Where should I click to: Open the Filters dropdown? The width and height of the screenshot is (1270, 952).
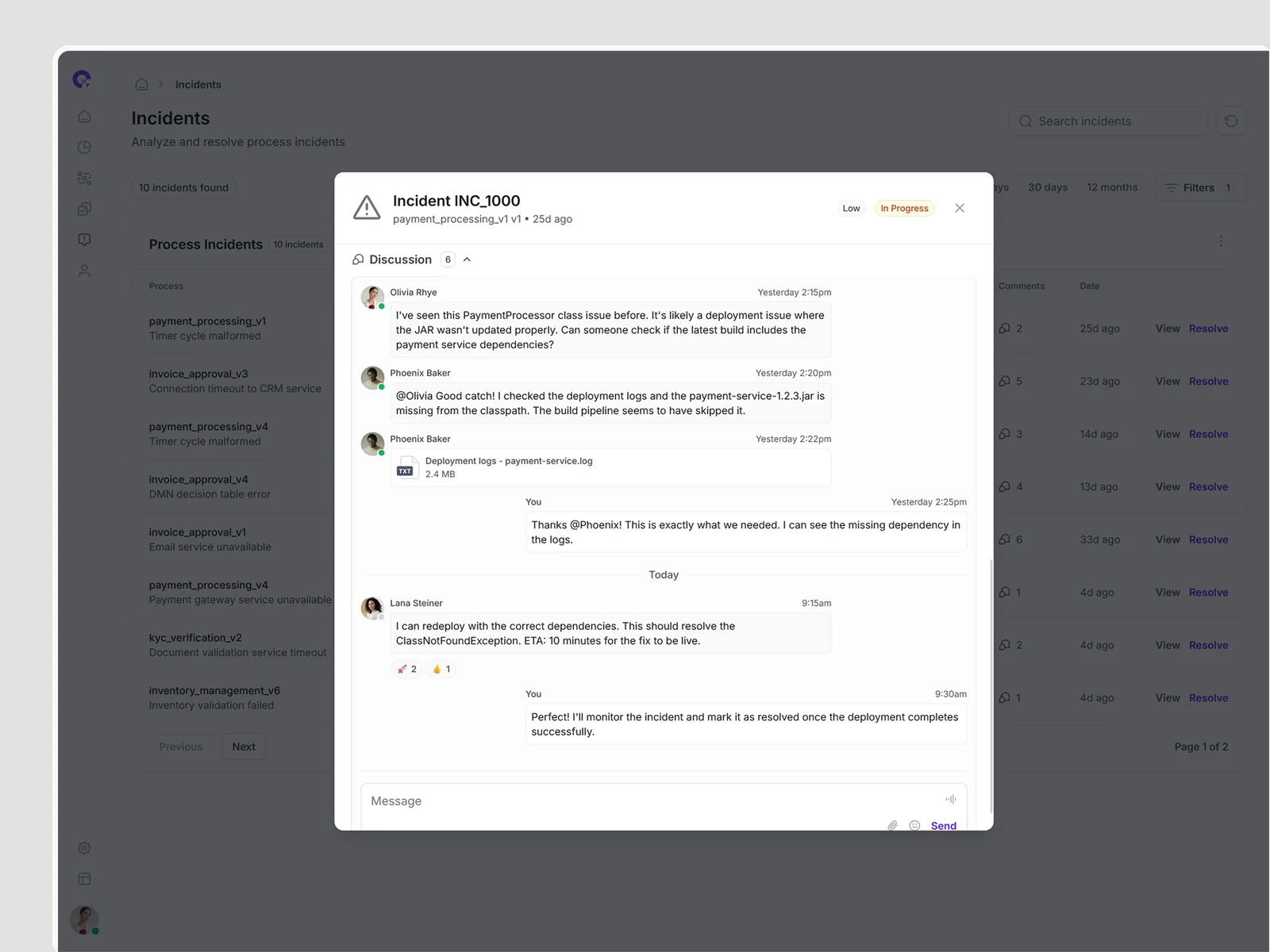1199,188
